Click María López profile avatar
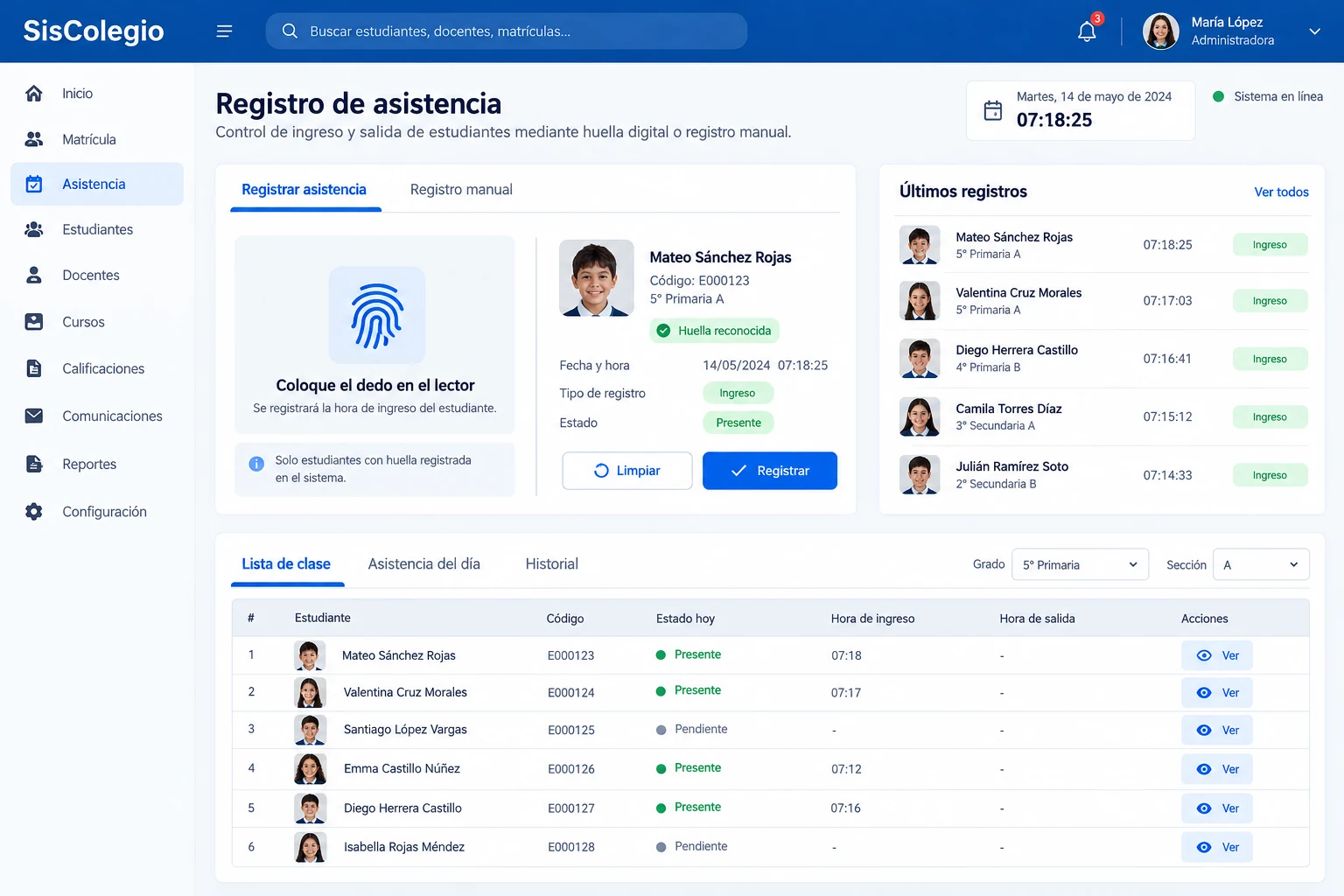This screenshot has height=896, width=1344. 1161,31
